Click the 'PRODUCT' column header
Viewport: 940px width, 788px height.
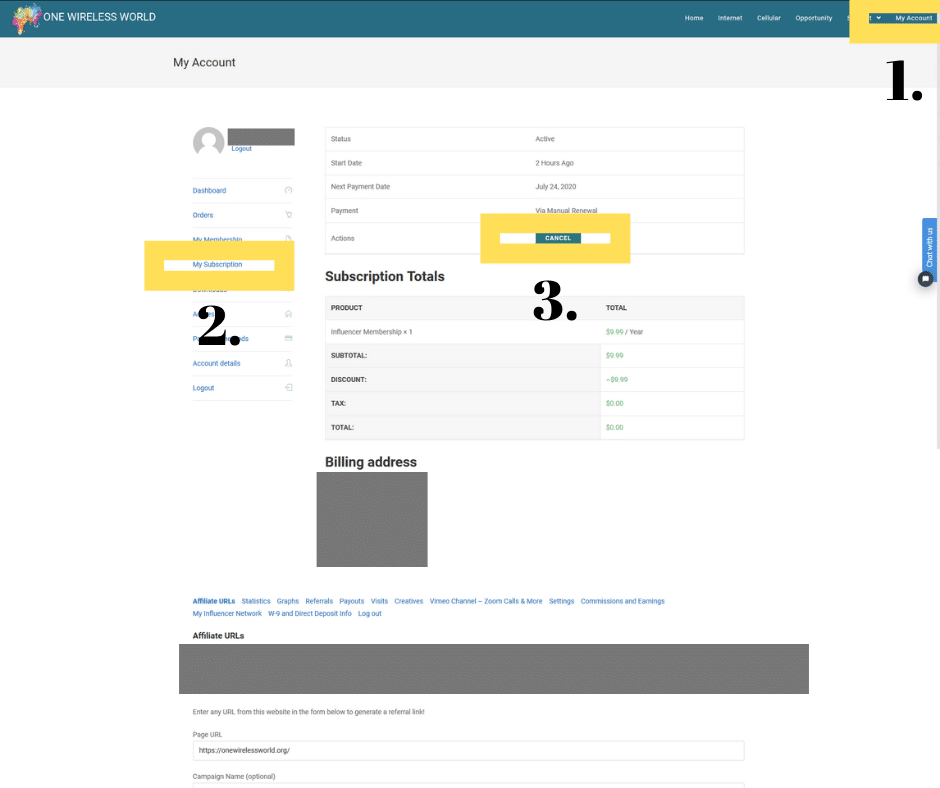(347, 308)
